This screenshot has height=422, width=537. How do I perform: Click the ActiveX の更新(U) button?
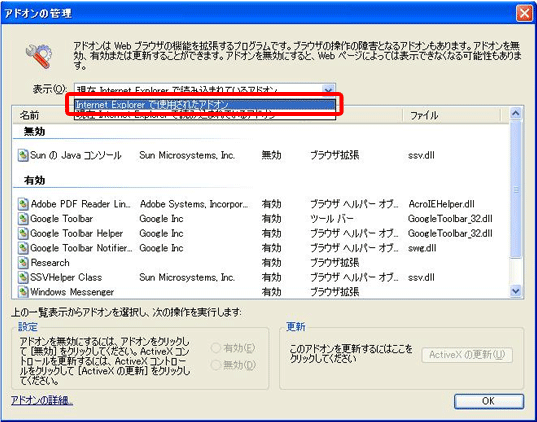[x=467, y=355]
